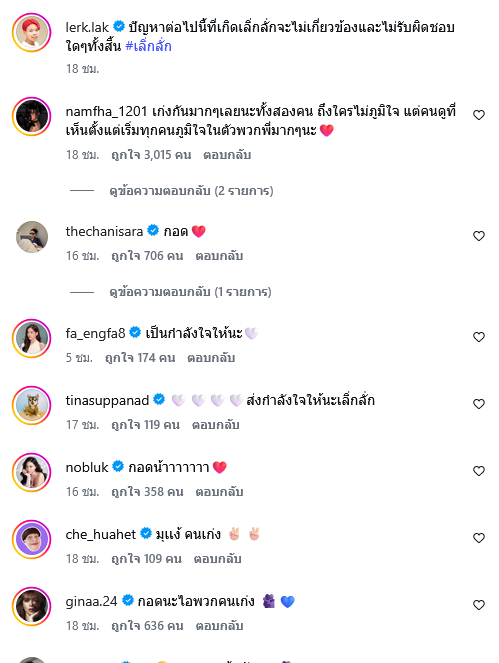Expand the 1 reply under thechanisara's comment
Image resolution: width=499 pixels, height=663 pixels.
(190, 292)
